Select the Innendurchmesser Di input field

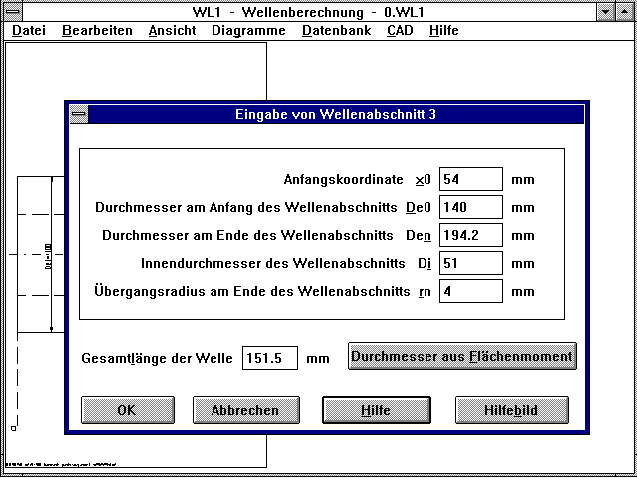click(470, 264)
